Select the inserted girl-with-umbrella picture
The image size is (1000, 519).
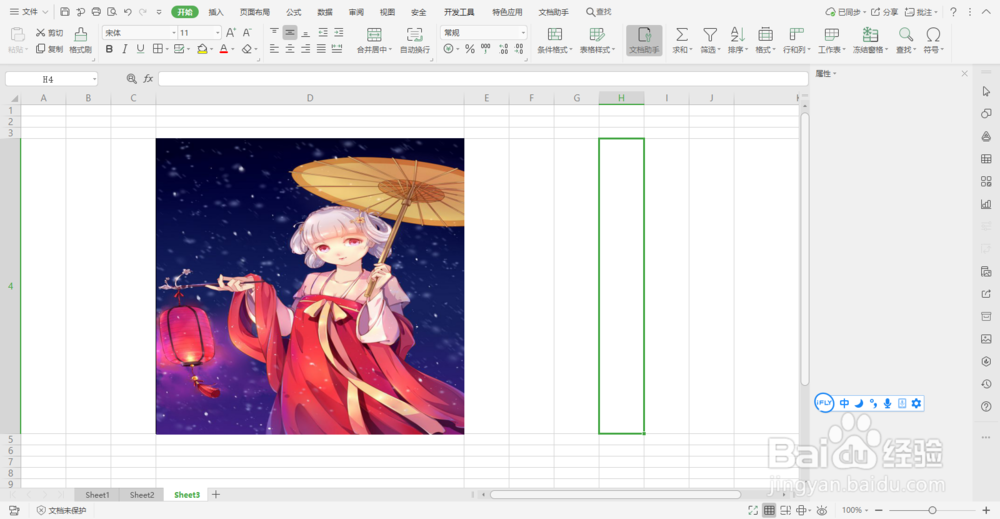pyautogui.click(x=310, y=286)
